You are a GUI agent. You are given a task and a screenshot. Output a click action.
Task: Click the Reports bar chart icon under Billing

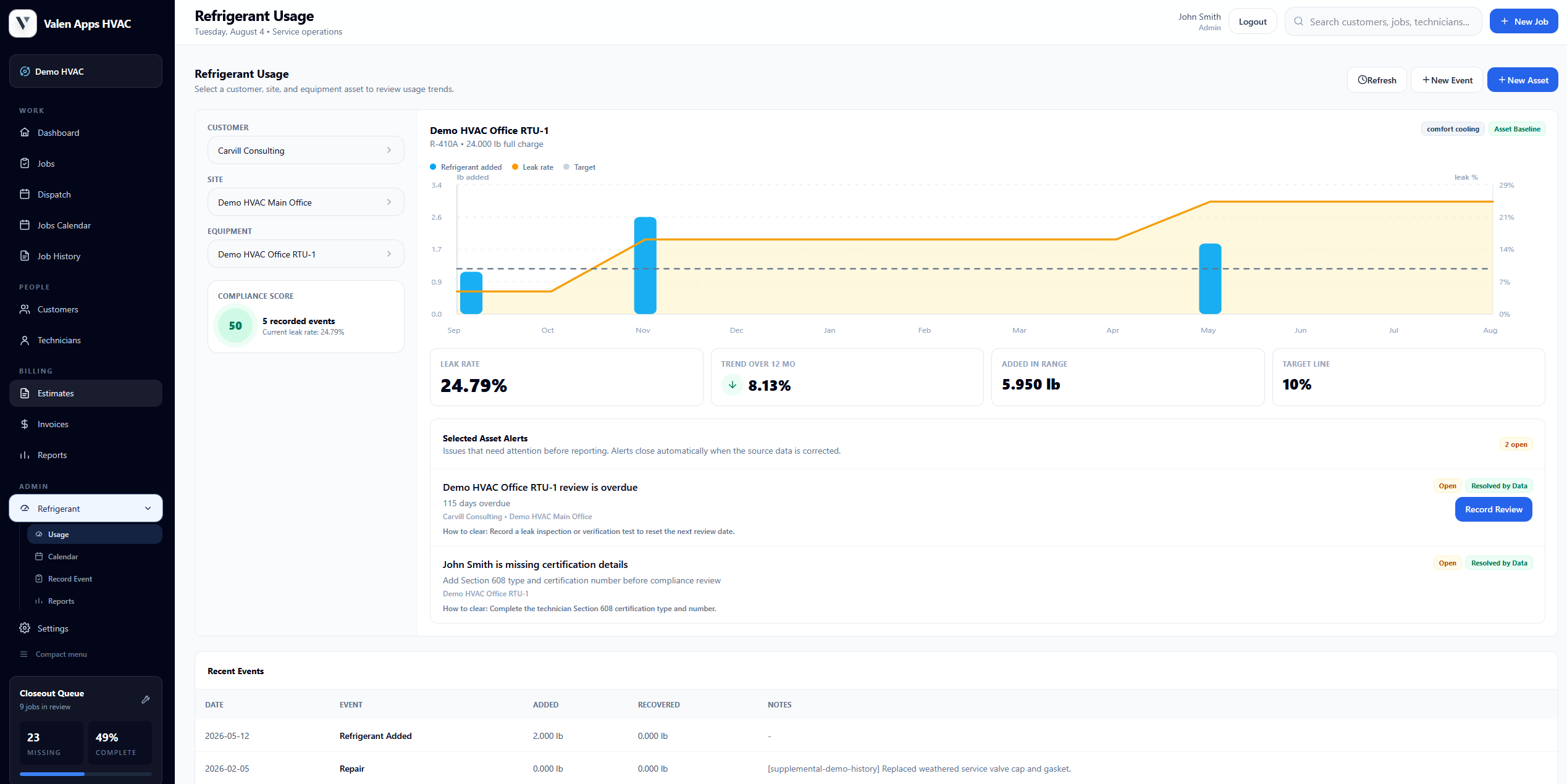pyautogui.click(x=25, y=454)
